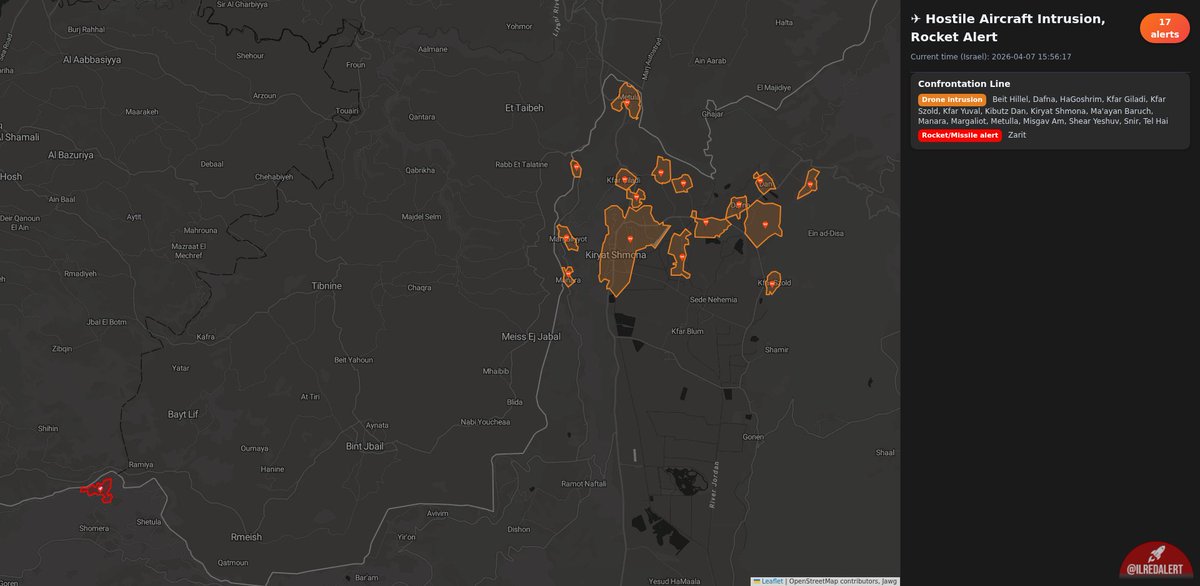
Task: Select the Kfar Giladi alert pin
Action: 627,179
